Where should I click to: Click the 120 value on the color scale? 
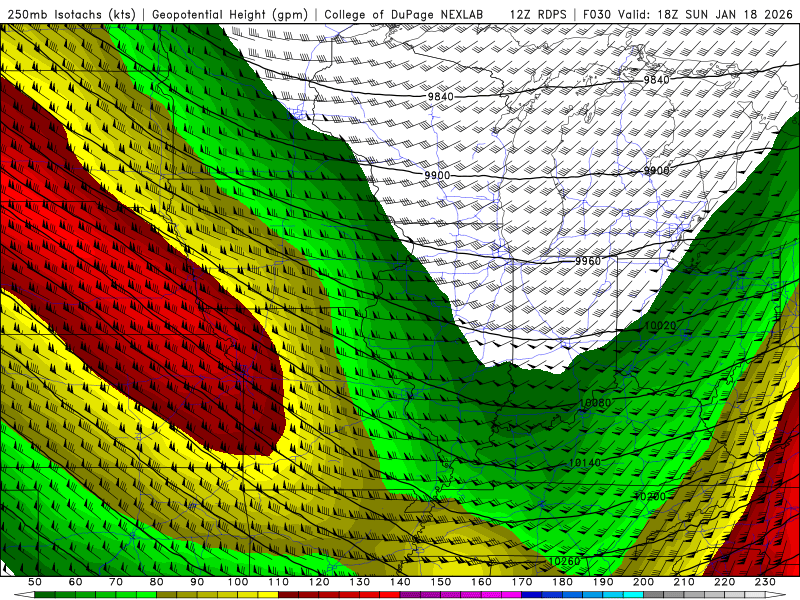pos(319,582)
